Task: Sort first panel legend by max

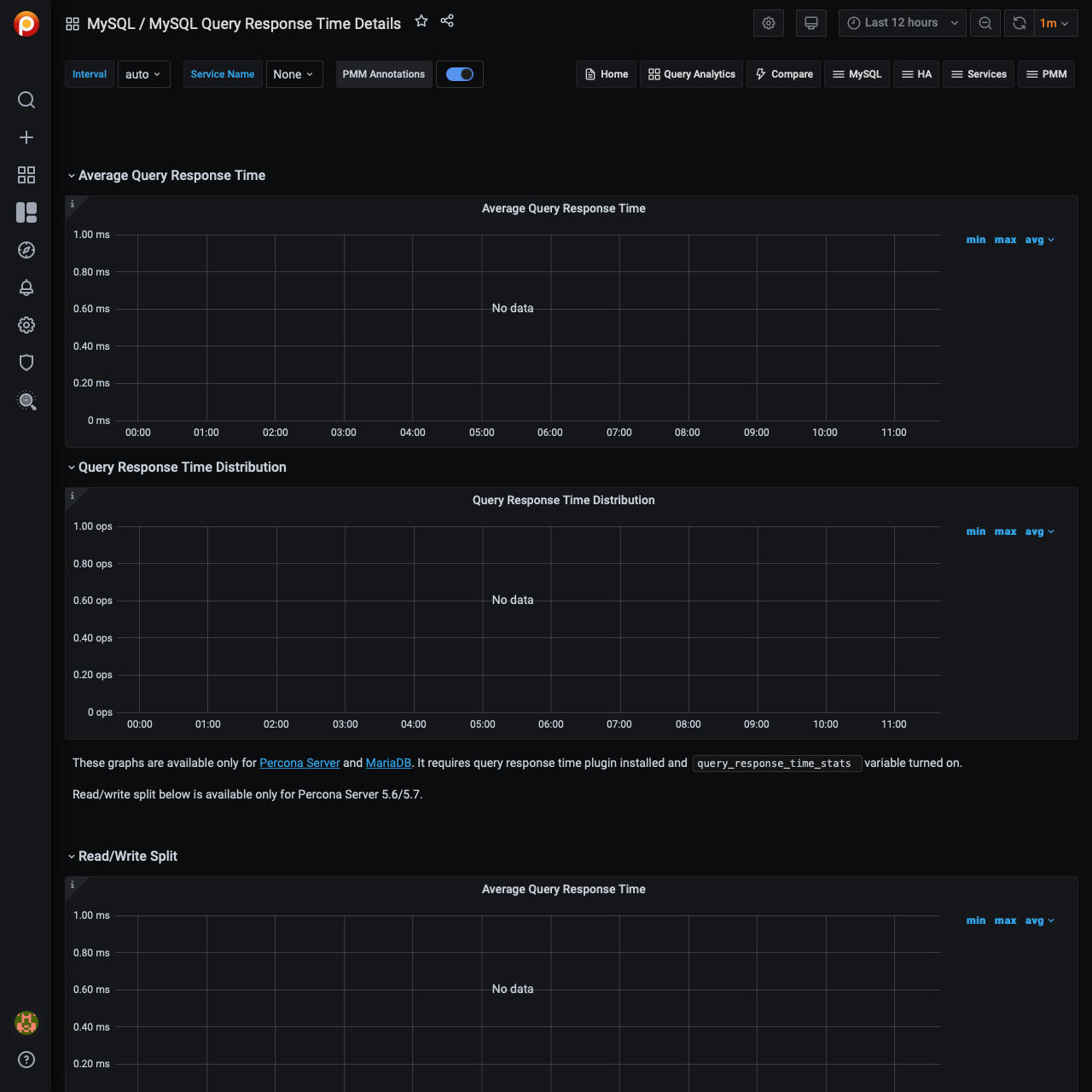Action: pos(1005,241)
